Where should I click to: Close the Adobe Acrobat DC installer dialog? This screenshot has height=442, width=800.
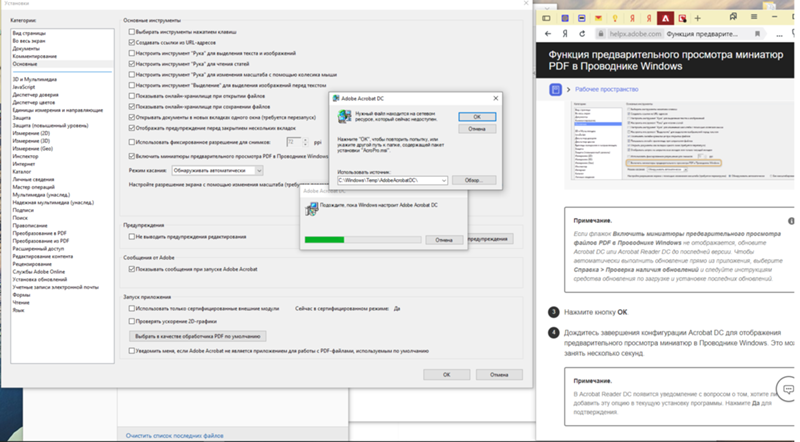(495, 98)
